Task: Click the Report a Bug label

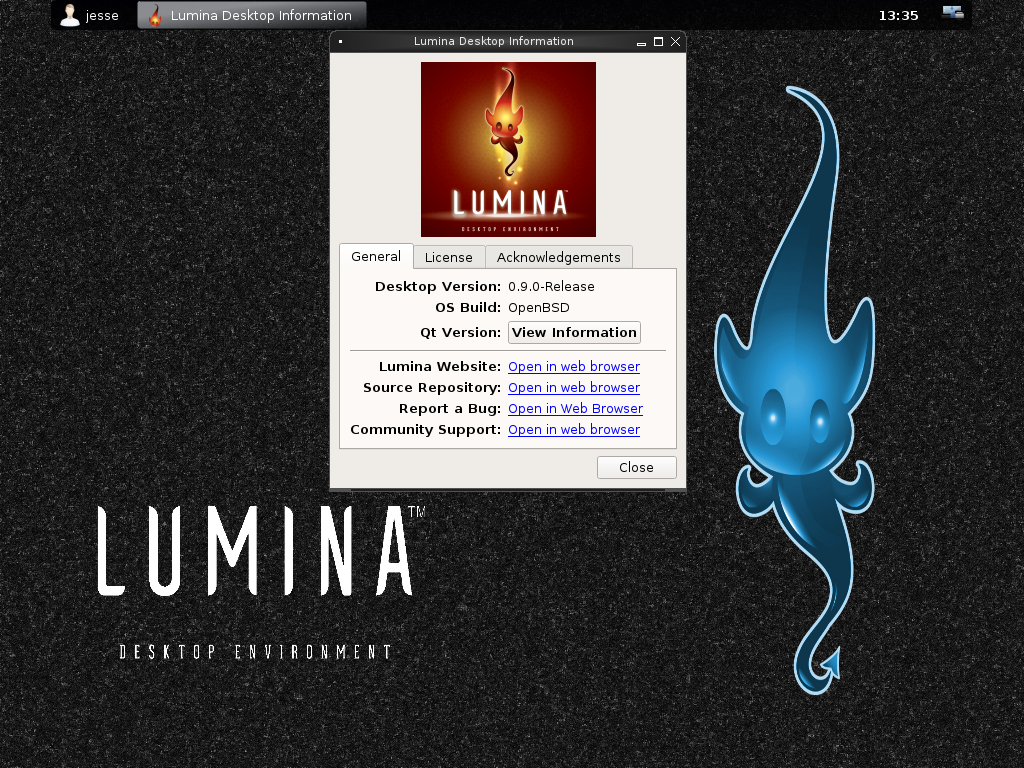Action: tap(450, 408)
